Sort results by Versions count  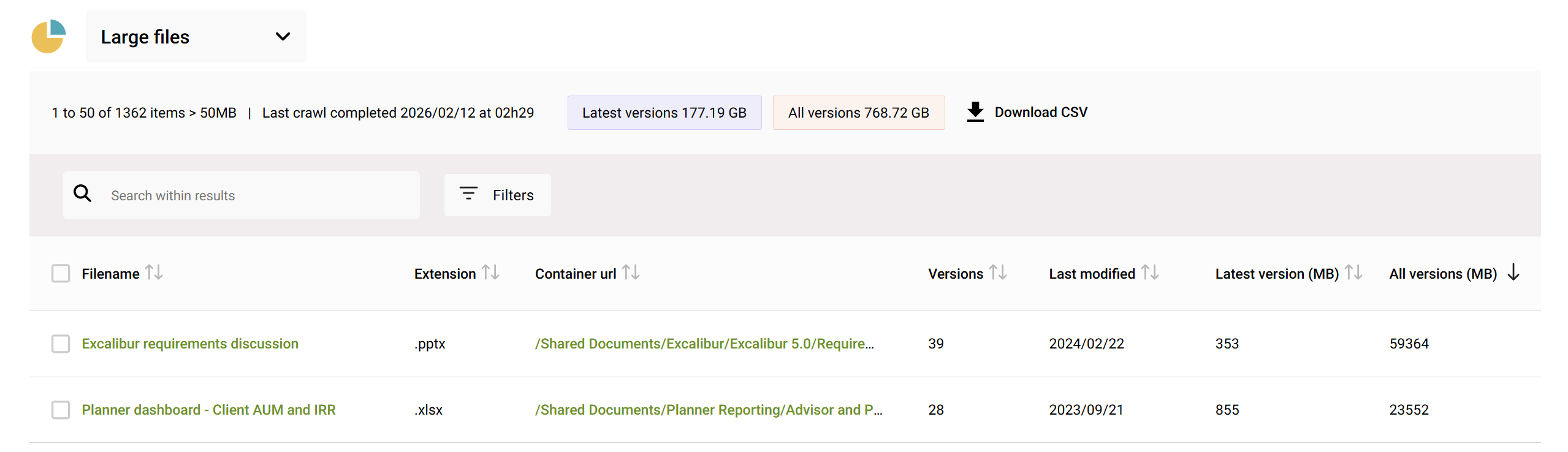click(998, 273)
